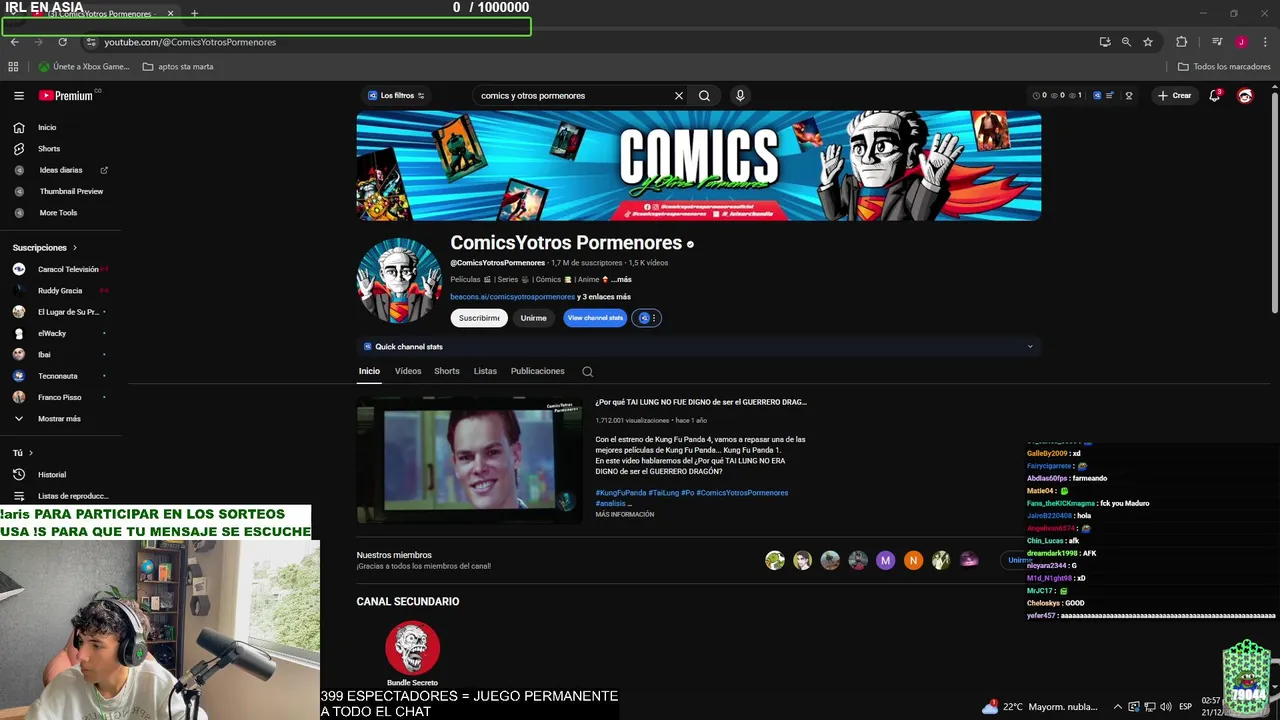The width and height of the screenshot is (1280, 720).
Task: Expand the Tú section chevron
Action: click(30, 453)
